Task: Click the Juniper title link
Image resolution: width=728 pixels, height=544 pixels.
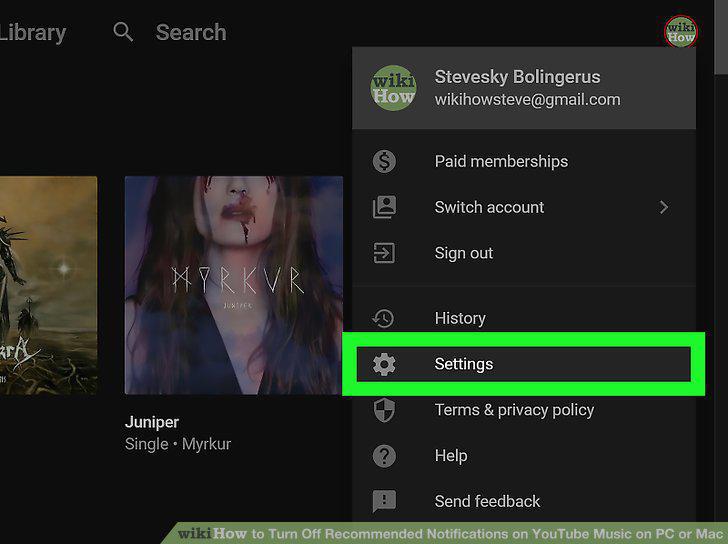Action: point(152,422)
